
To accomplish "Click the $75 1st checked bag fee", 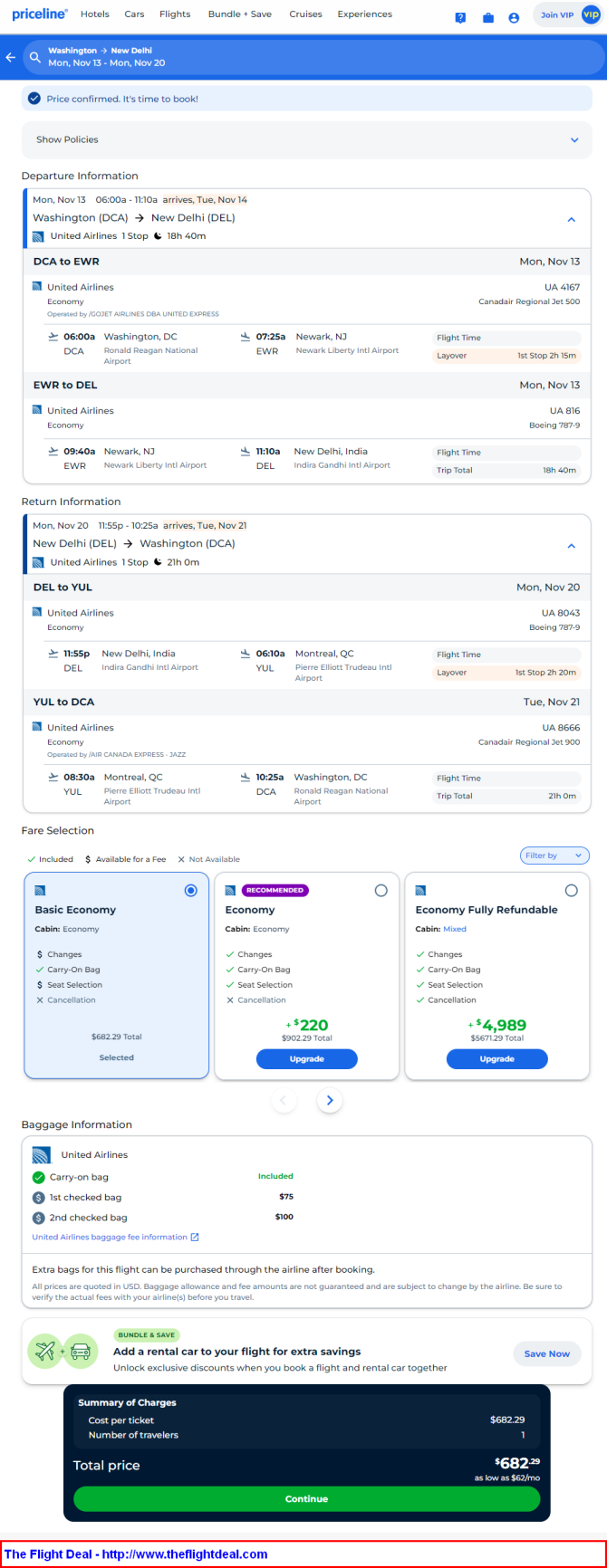I will click(286, 1197).
